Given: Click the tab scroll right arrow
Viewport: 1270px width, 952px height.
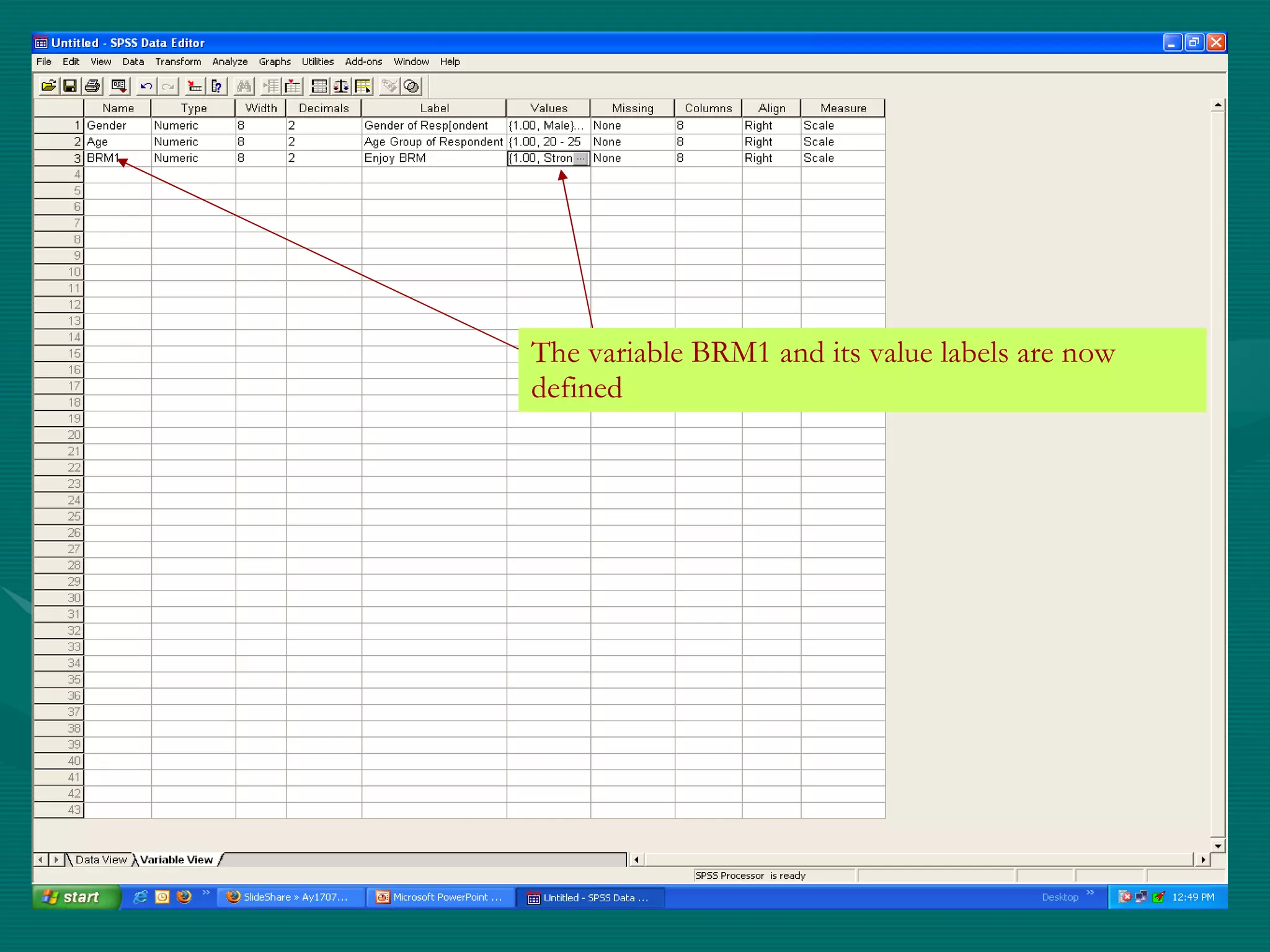Looking at the screenshot, I should (x=56, y=860).
